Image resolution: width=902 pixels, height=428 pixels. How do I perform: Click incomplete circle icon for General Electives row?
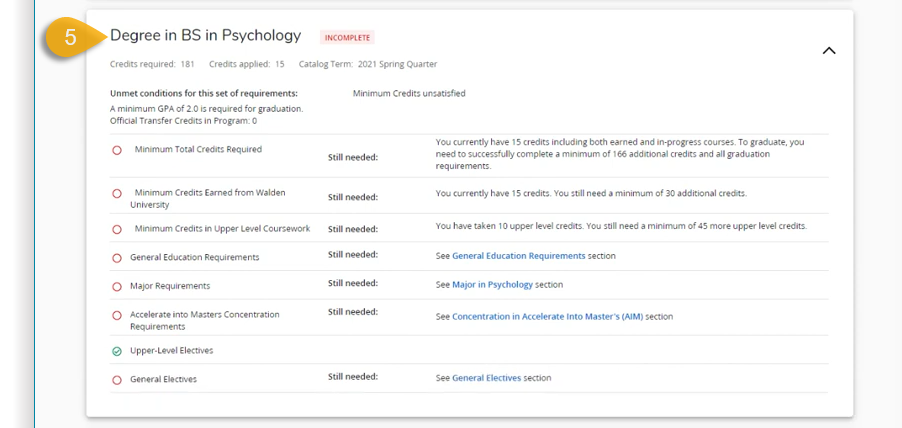(117, 380)
